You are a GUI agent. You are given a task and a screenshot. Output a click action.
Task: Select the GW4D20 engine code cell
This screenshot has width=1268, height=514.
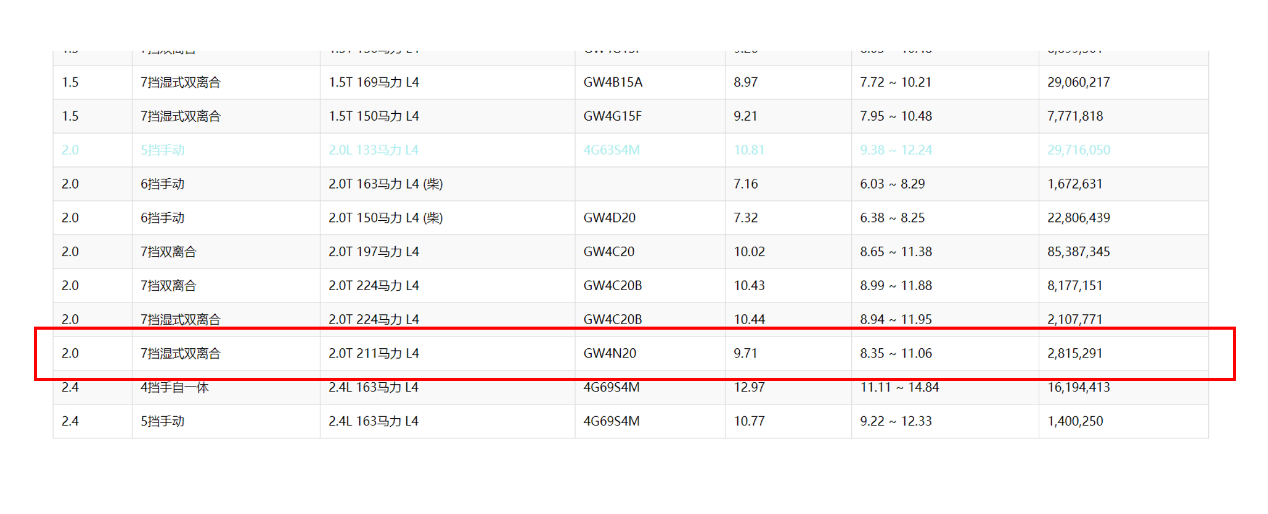point(610,218)
